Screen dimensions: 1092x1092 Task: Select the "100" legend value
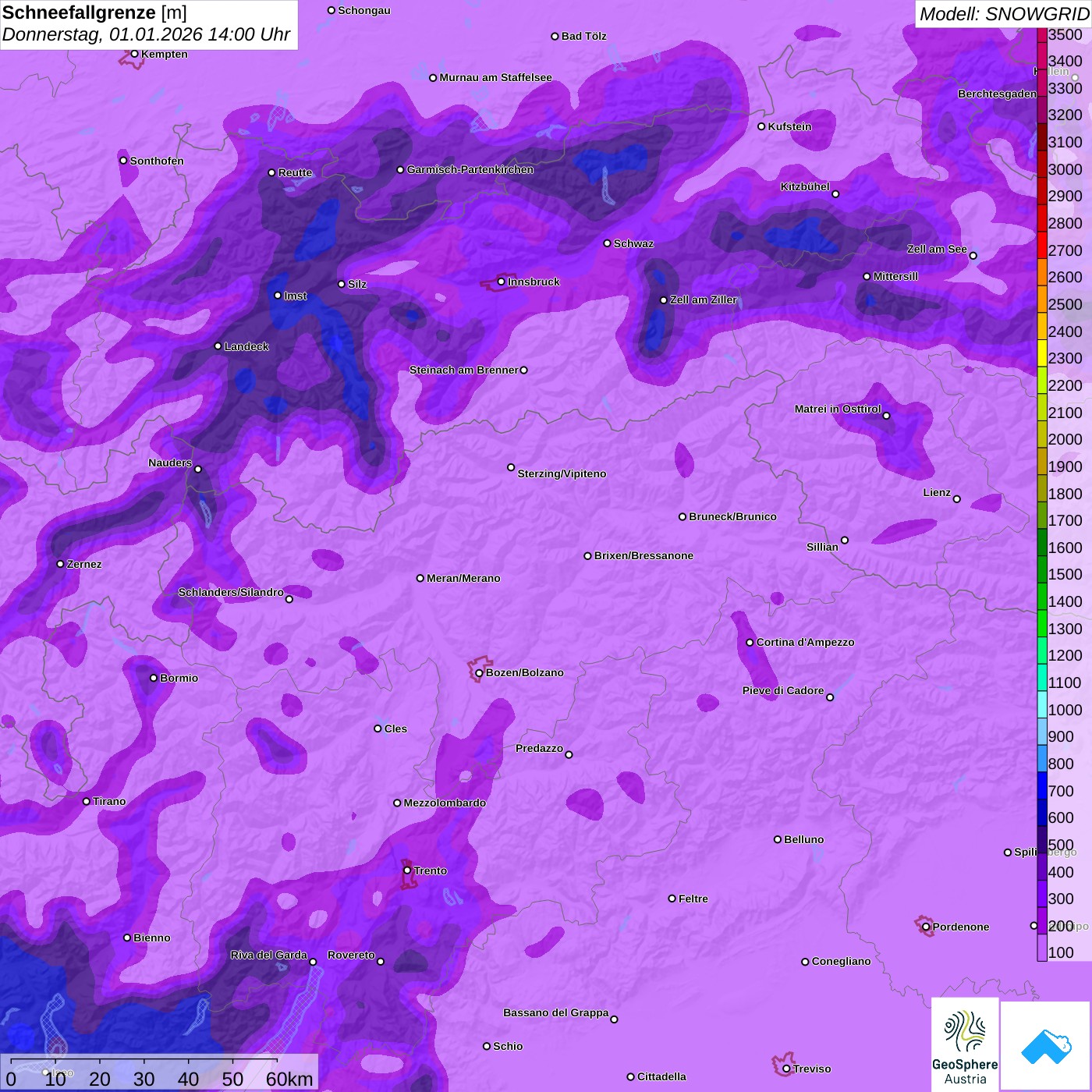1061,952
